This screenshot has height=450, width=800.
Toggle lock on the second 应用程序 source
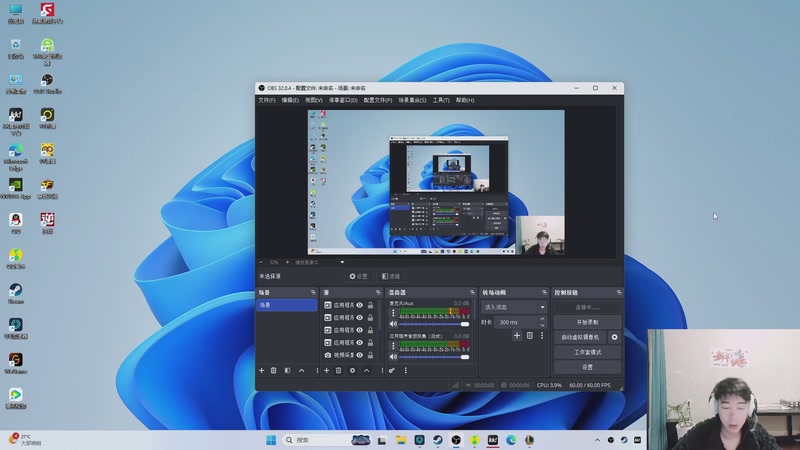370,317
